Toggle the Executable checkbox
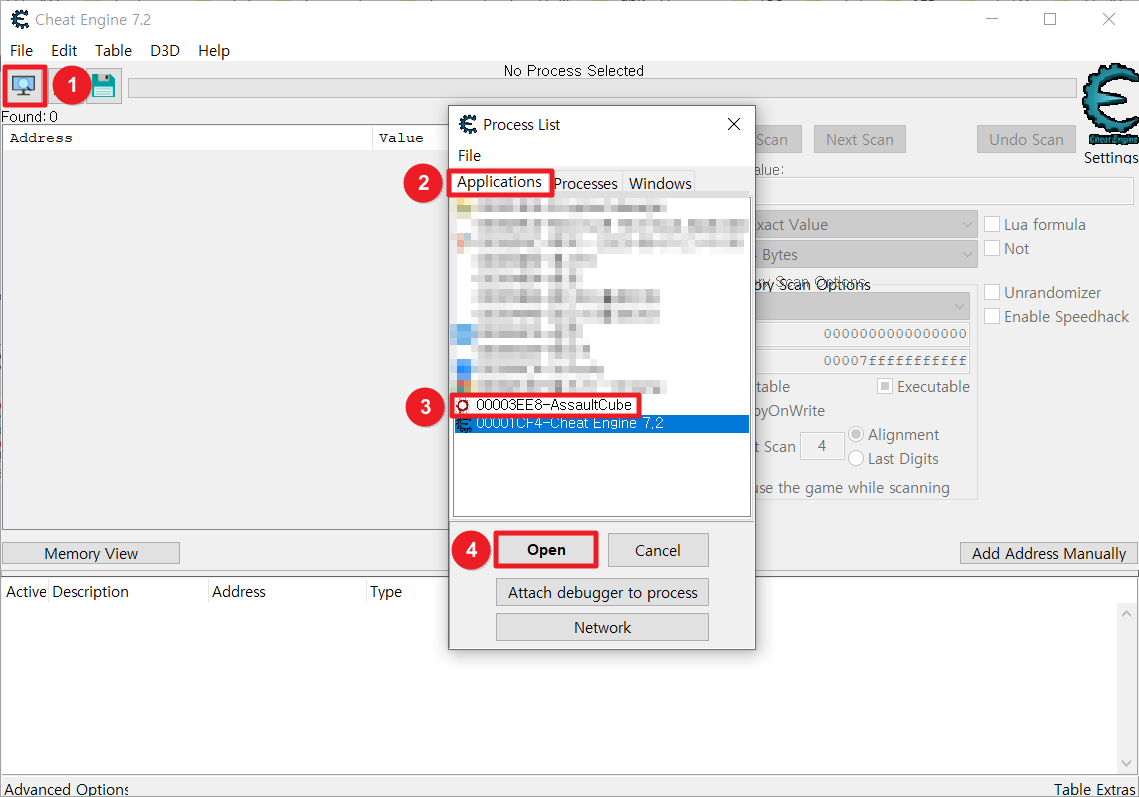 [885, 387]
